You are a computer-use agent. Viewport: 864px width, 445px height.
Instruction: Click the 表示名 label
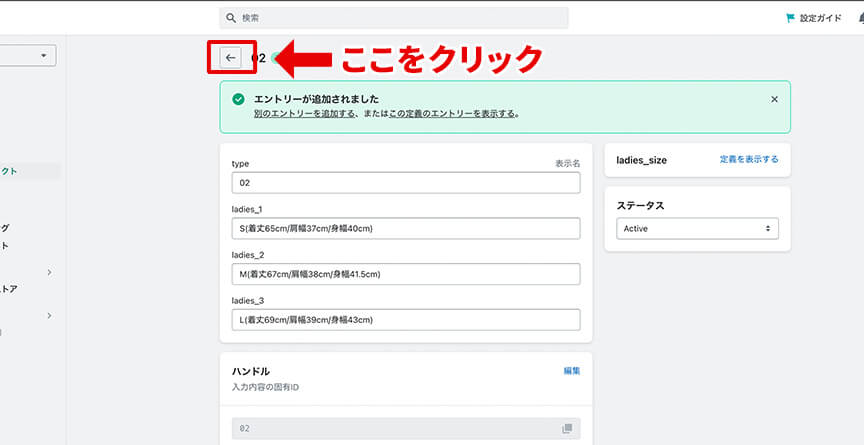click(568, 164)
